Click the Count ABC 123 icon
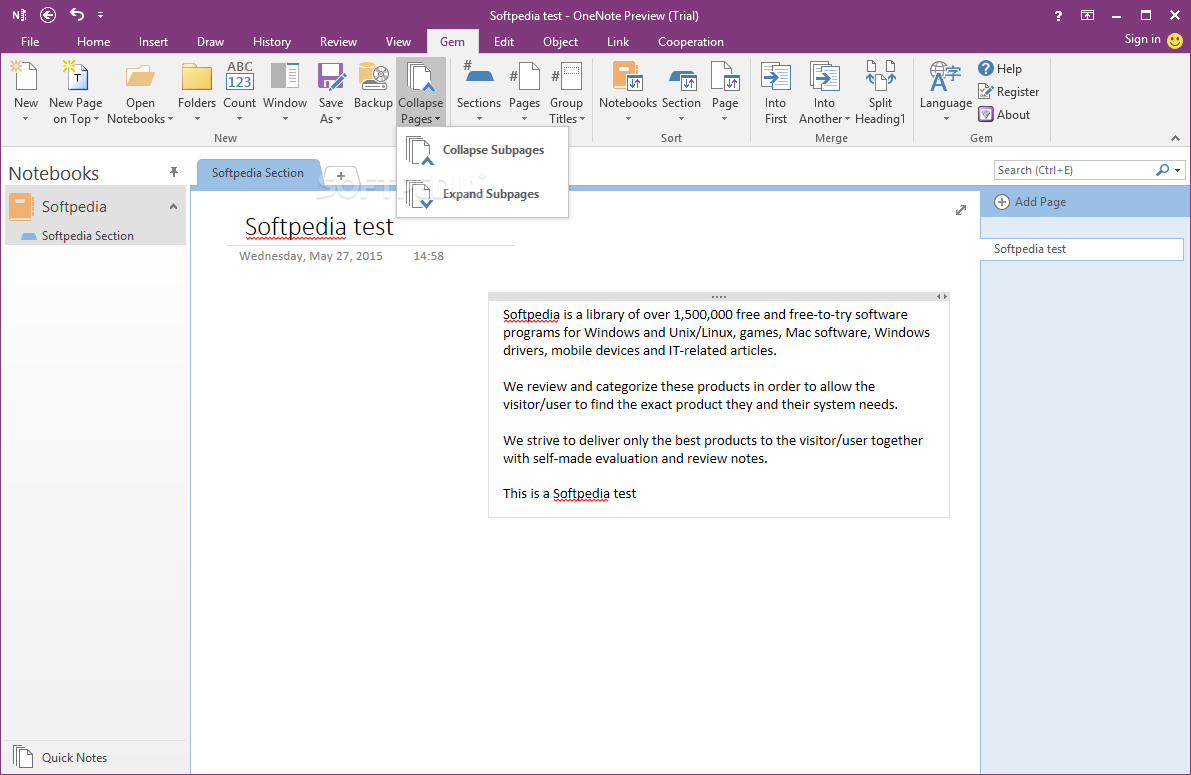The height and width of the screenshot is (775, 1191). tap(239, 77)
